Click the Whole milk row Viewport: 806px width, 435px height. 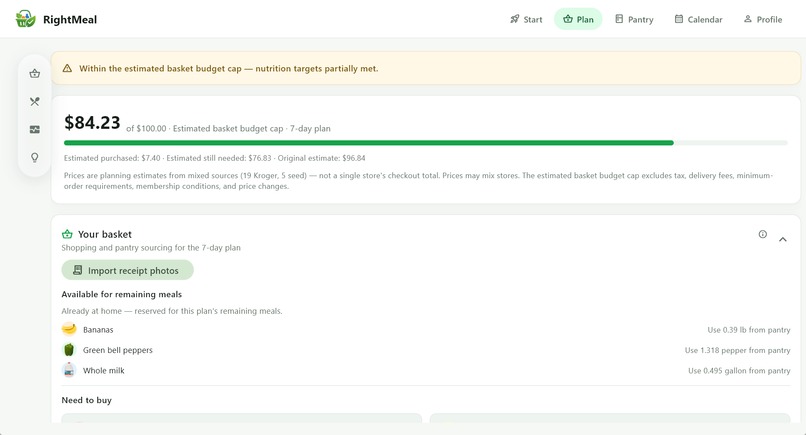tap(426, 370)
